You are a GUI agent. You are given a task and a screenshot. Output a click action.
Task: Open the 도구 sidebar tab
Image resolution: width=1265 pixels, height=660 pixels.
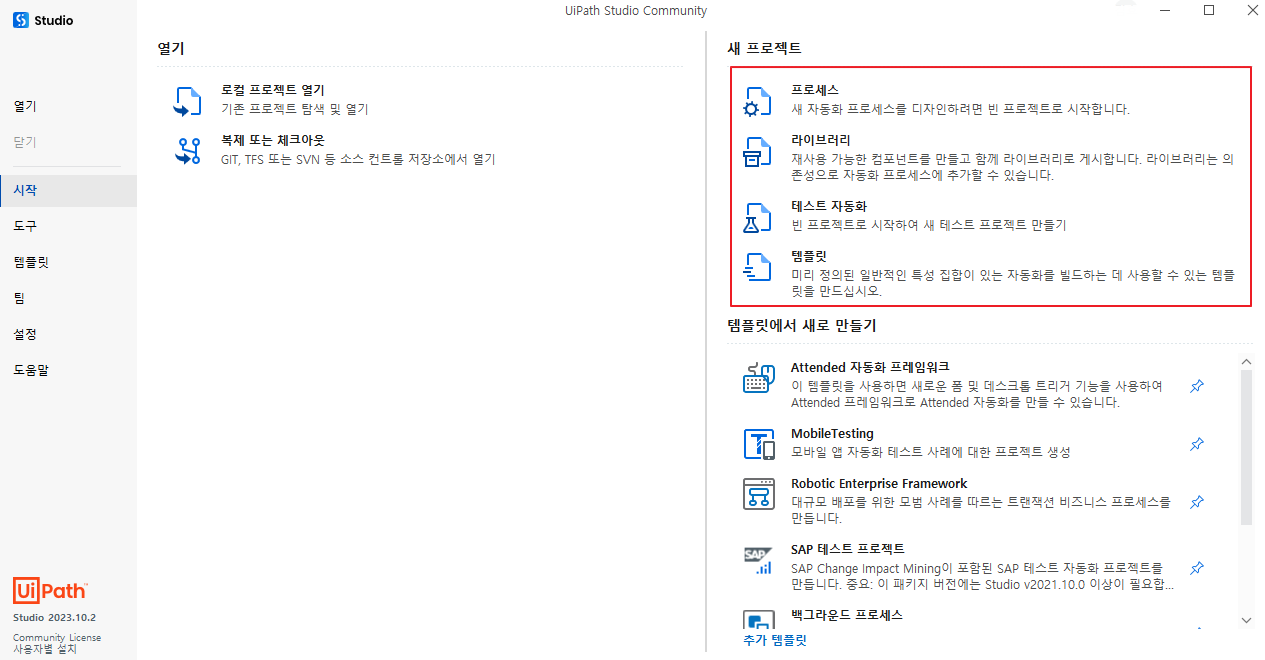click(68, 226)
